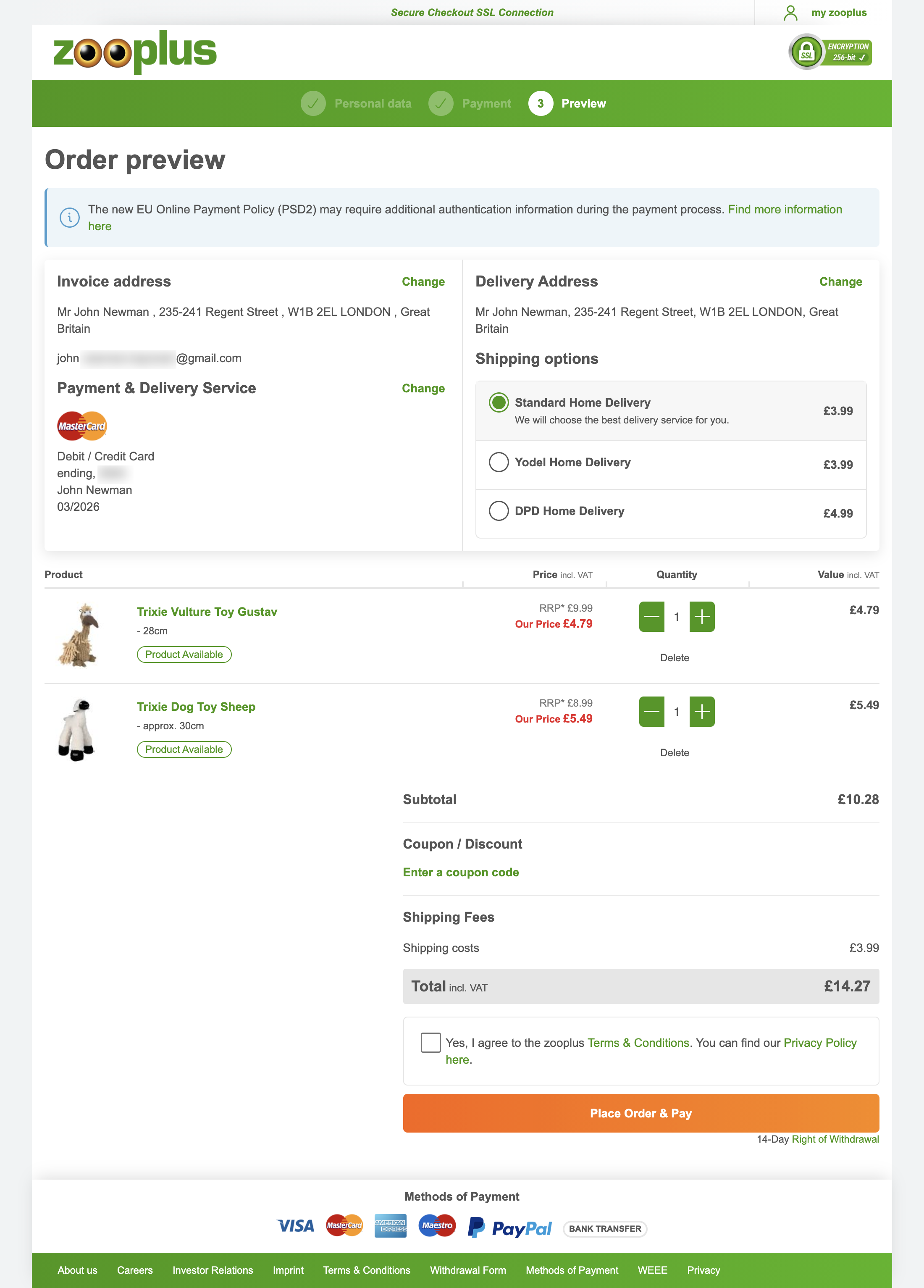Open the 14-Day Right of Withdrawal link
Screen dimensions: 924x1288
(835, 1138)
